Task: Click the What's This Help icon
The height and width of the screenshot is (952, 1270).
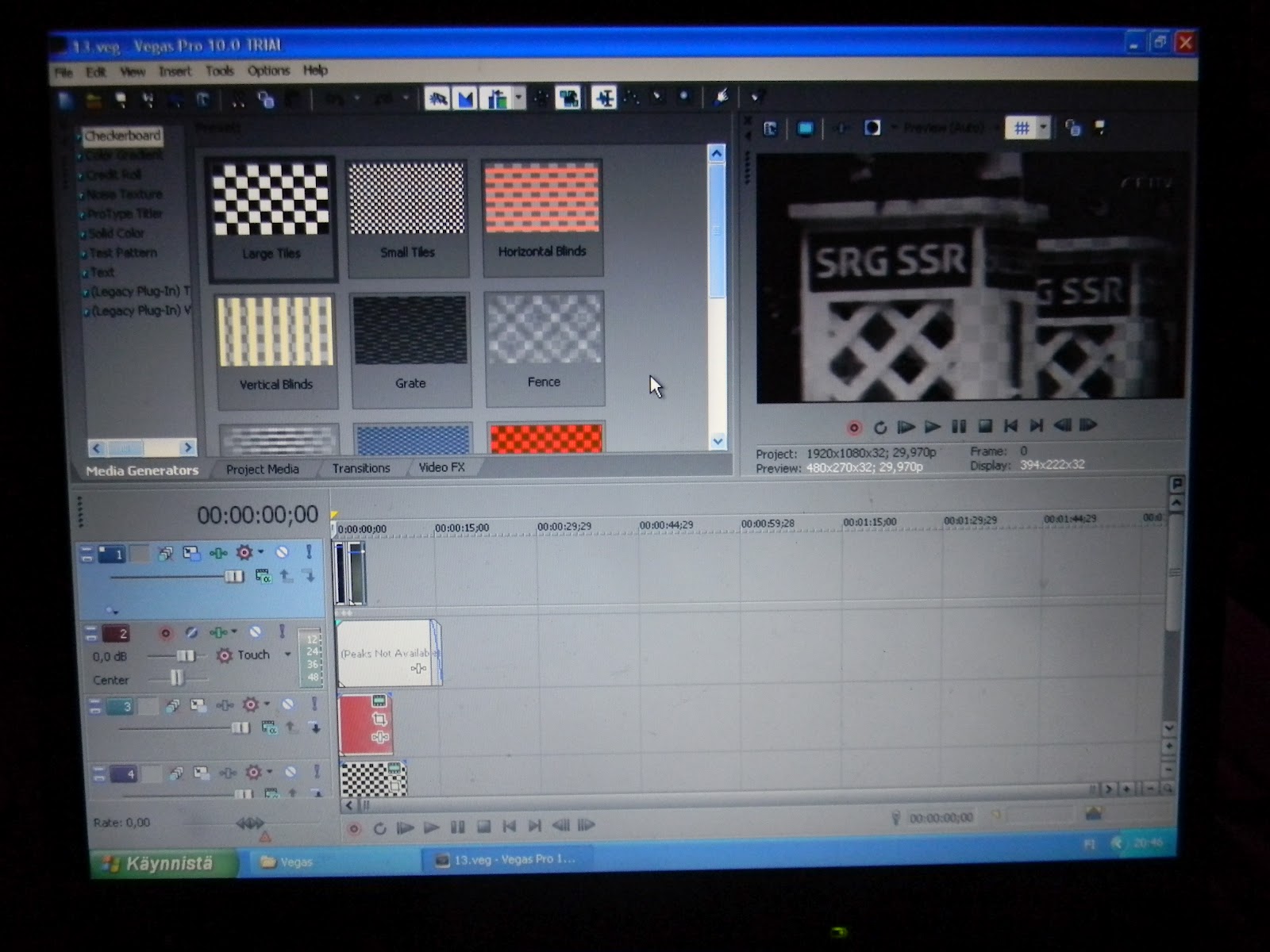Action: tap(757, 98)
